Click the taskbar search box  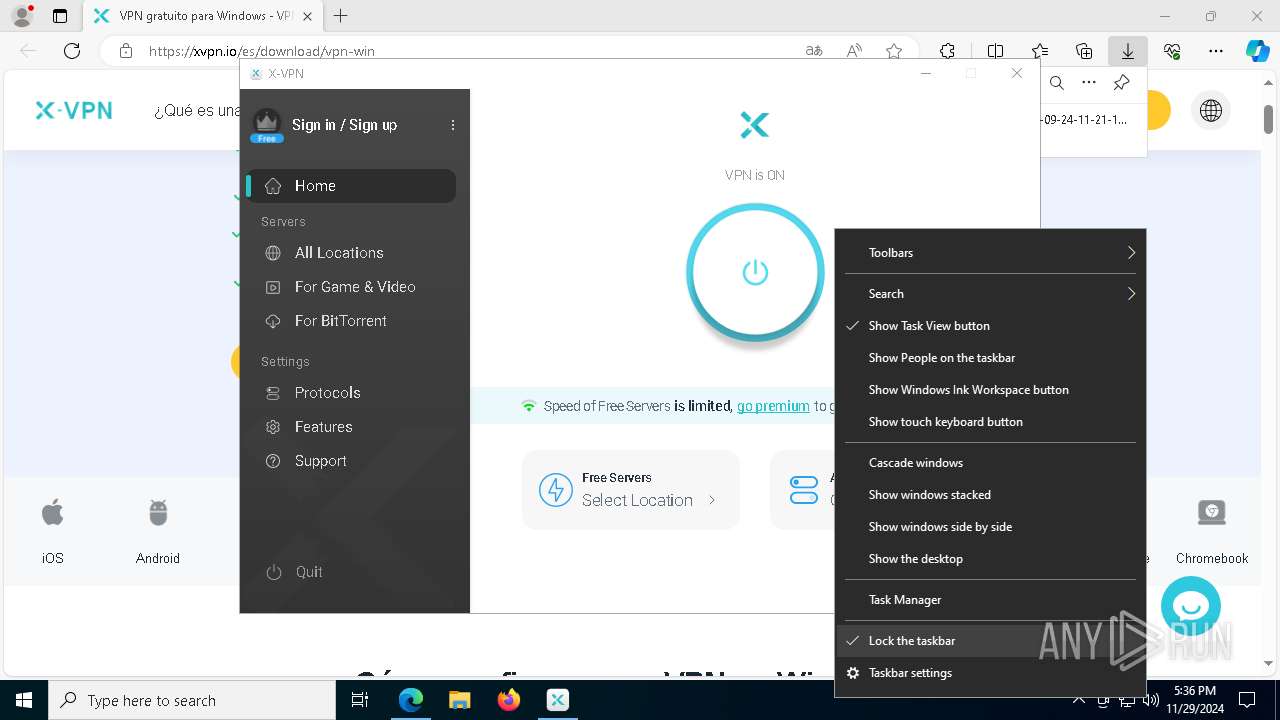192,700
